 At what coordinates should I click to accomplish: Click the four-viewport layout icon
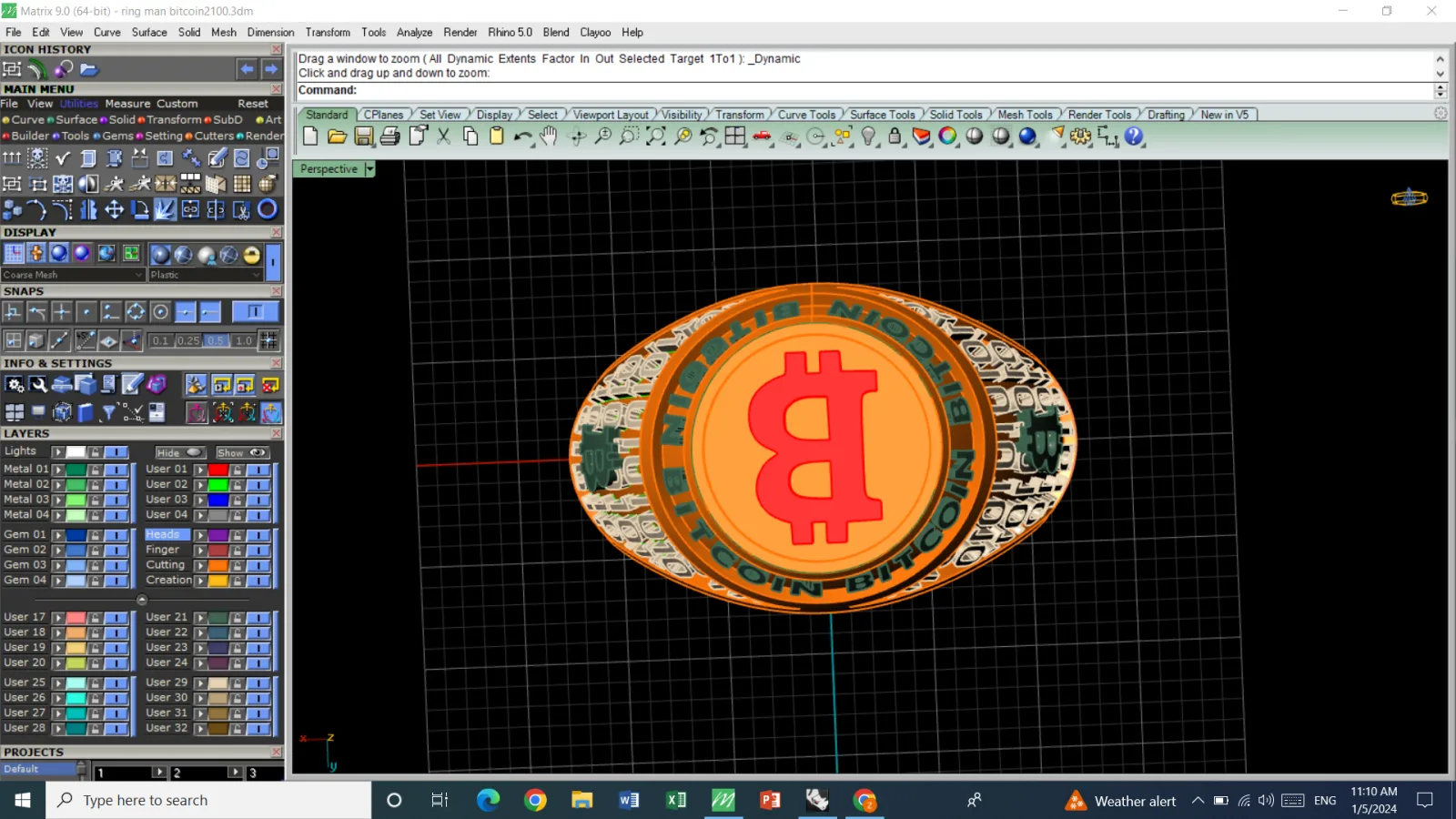coord(735,136)
